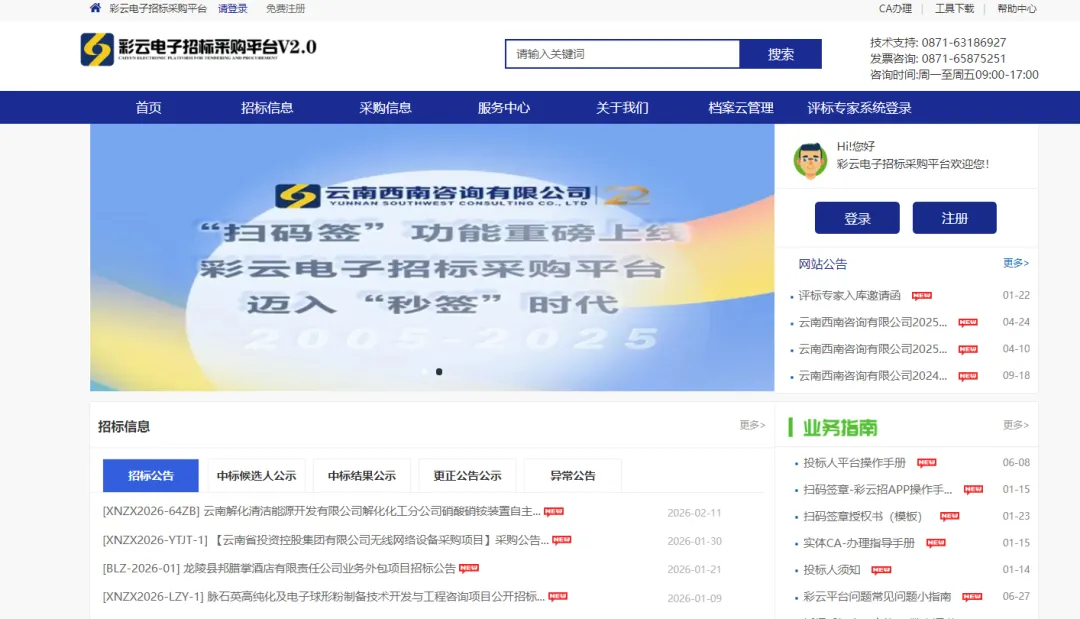Expand 更多 in the 招标信息 header
Screen dimensions: 1080x619
[752, 426]
